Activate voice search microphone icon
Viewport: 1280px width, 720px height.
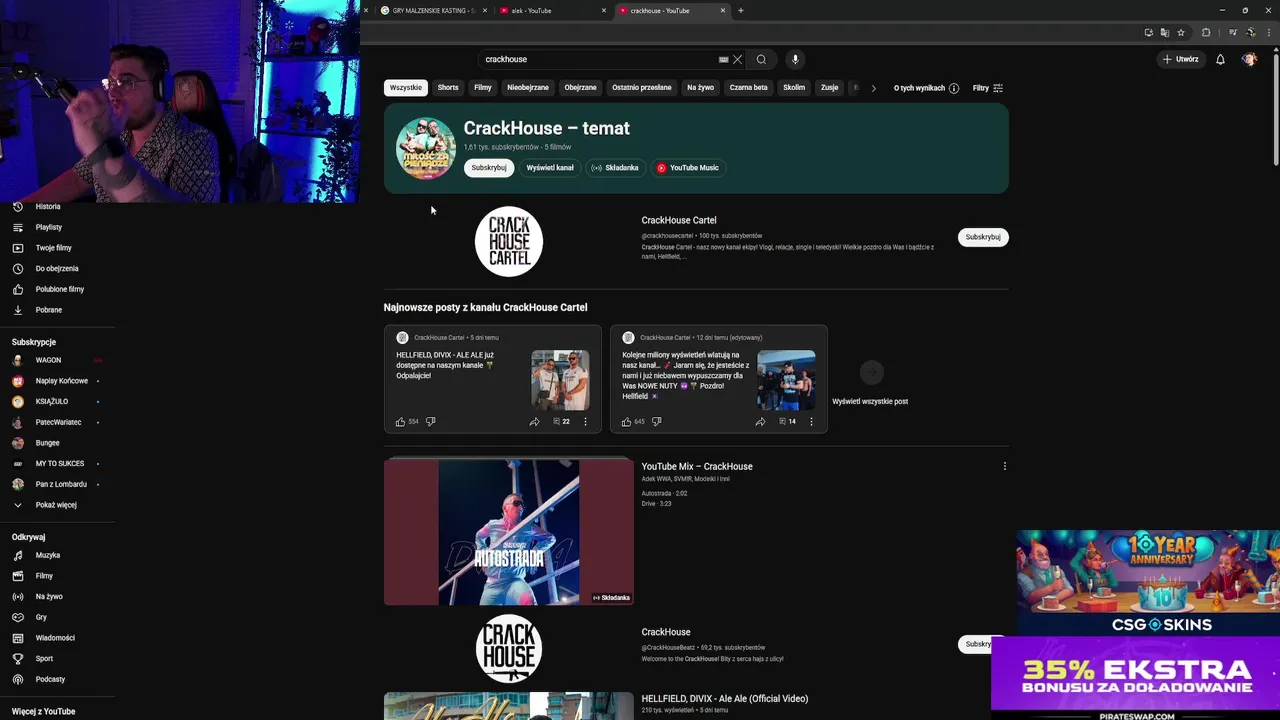795,59
